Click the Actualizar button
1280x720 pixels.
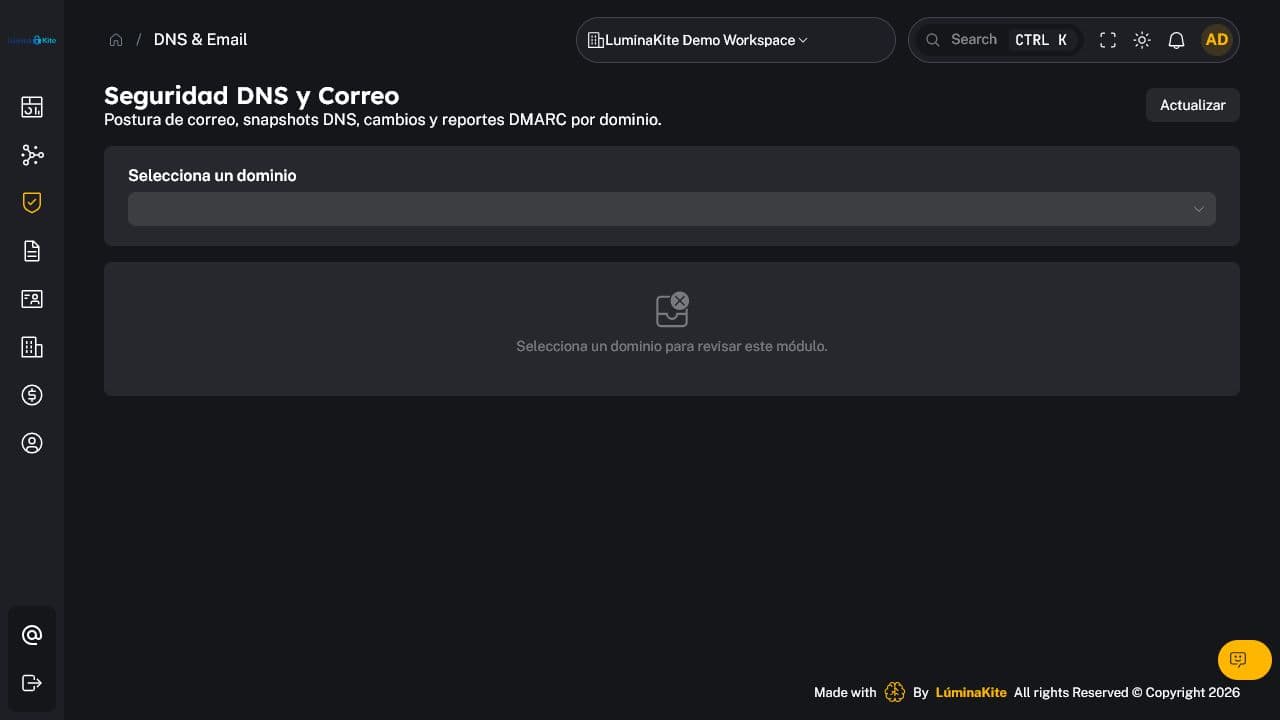point(1193,105)
